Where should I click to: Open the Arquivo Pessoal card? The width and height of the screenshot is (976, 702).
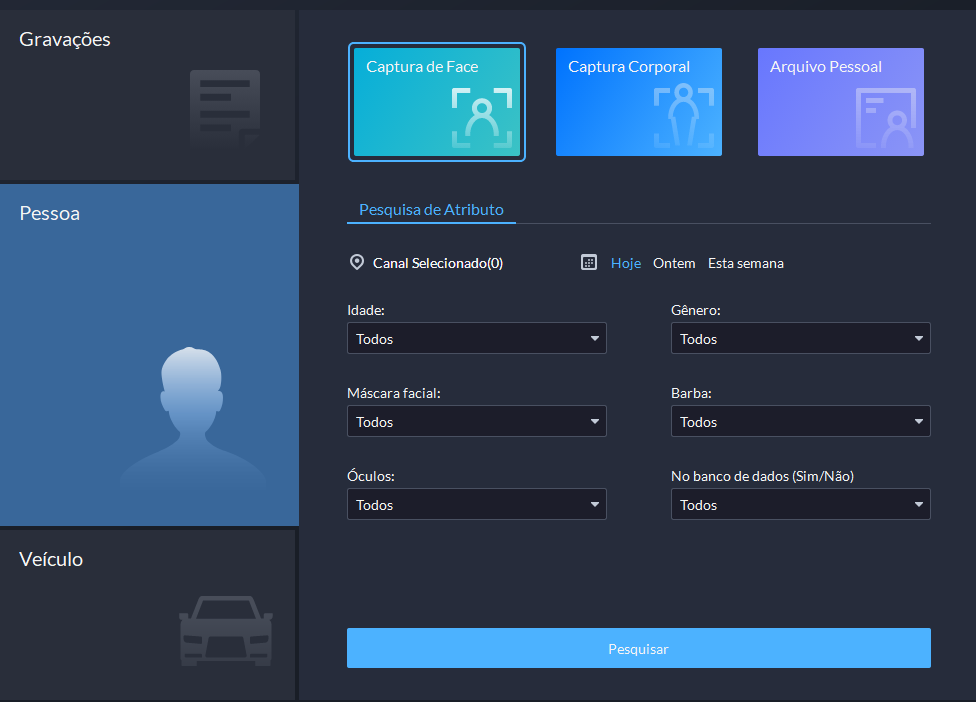click(x=841, y=102)
